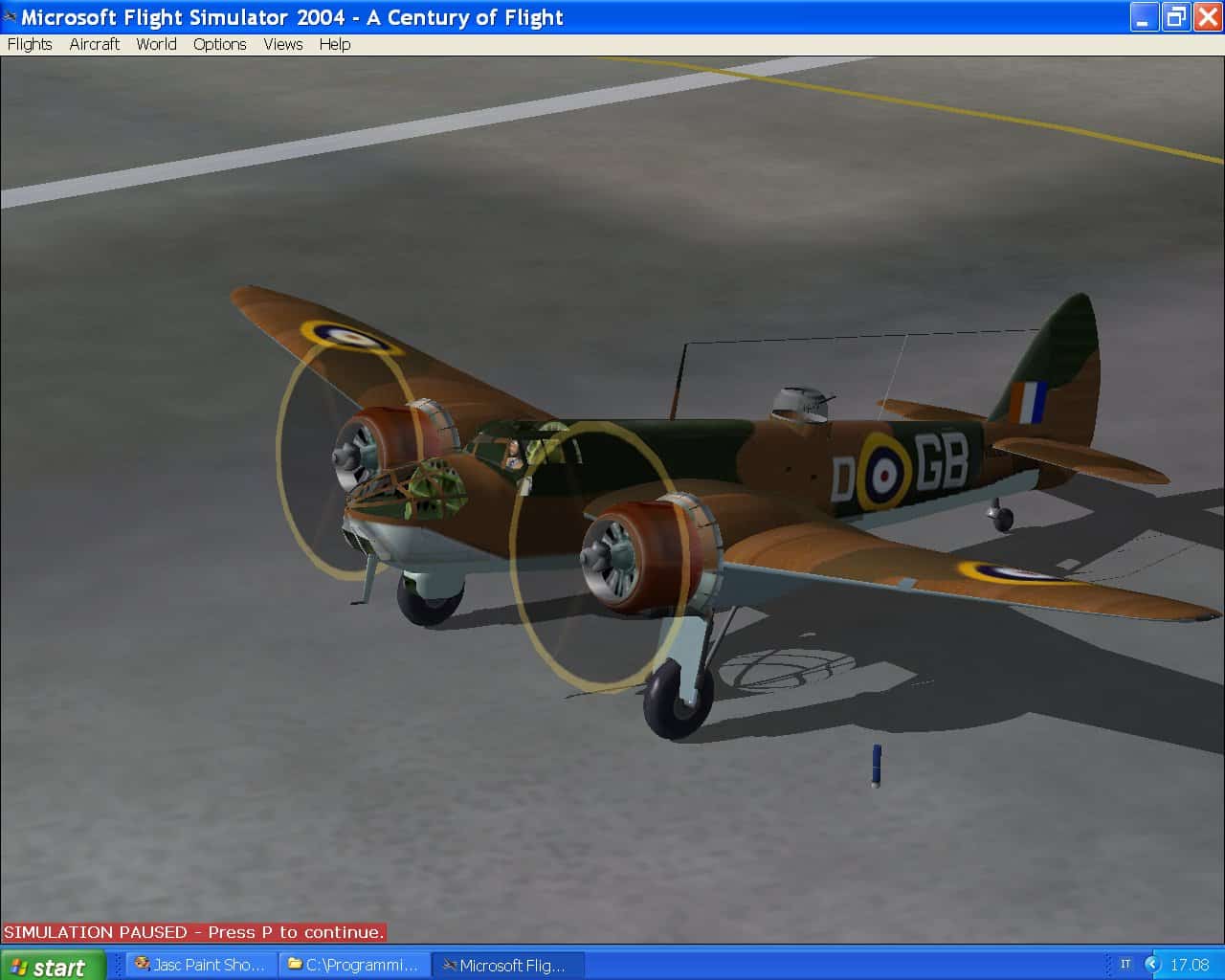Switch to Jasc Paint Shop taskbar button

click(x=201, y=965)
